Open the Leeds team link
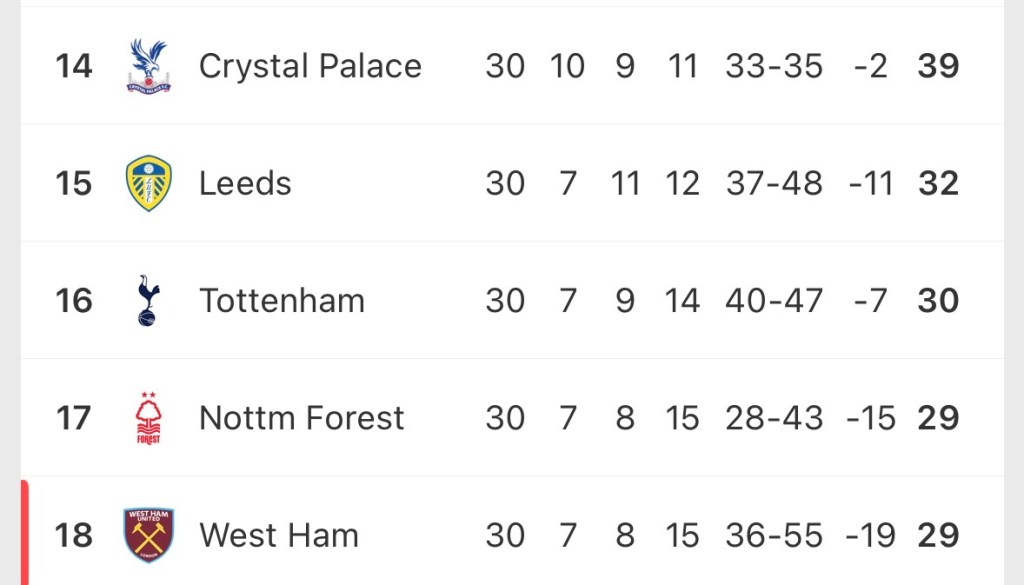Screen dimensions: 1024x585 [245, 183]
